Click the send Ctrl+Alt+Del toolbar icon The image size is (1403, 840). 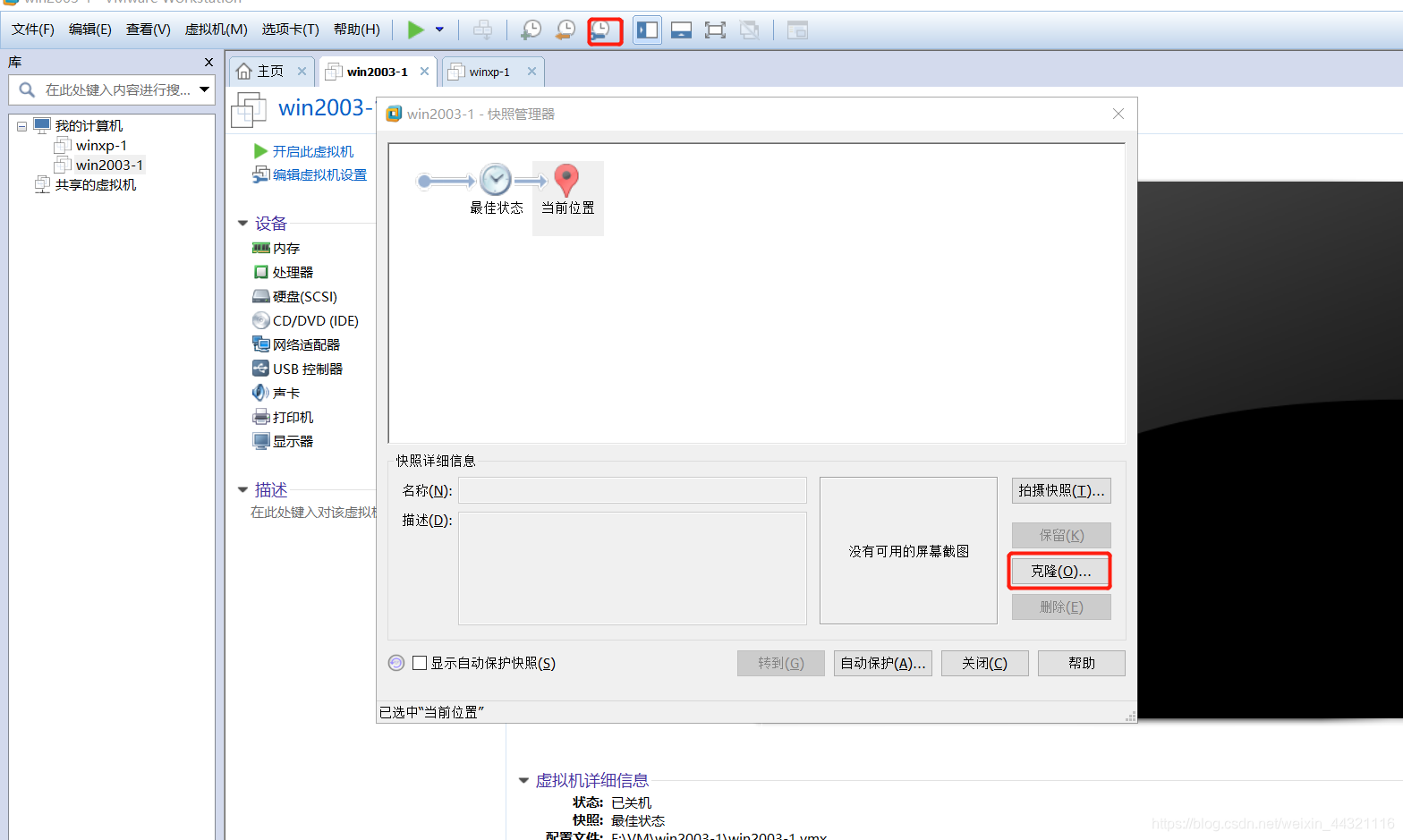(x=482, y=30)
